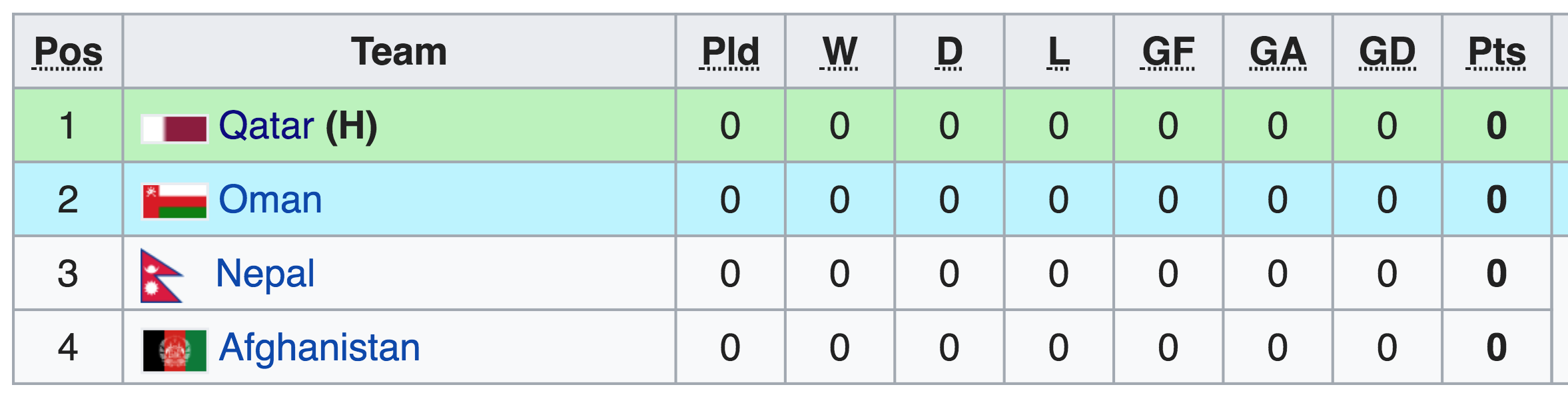Click the Afghanistan flag icon
The height and width of the screenshot is (397, 1568).
175,350
